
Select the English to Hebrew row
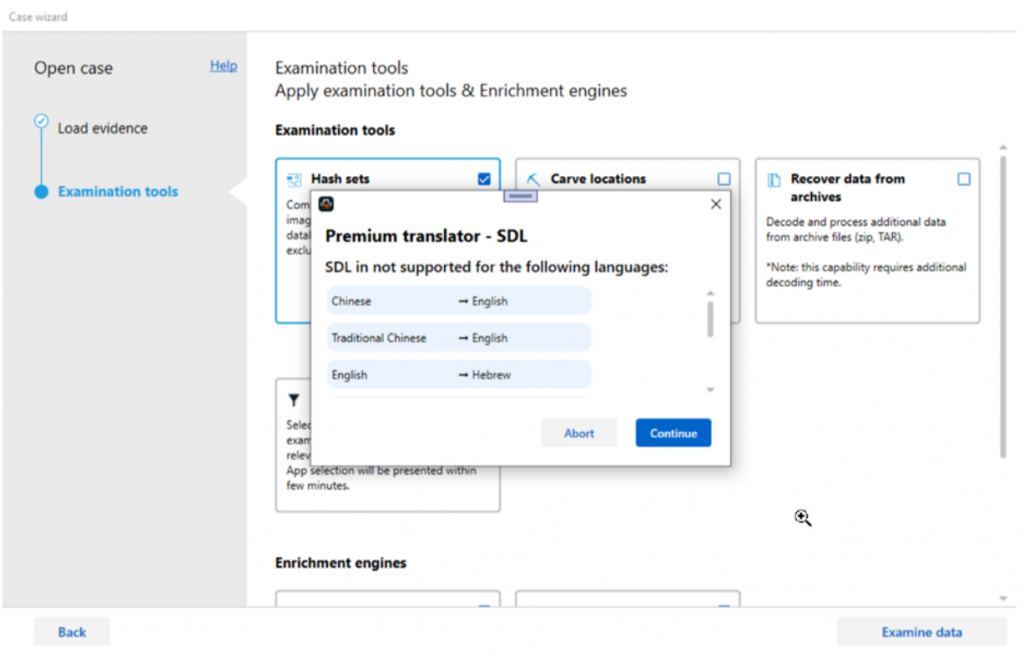(x=459, y=375)
